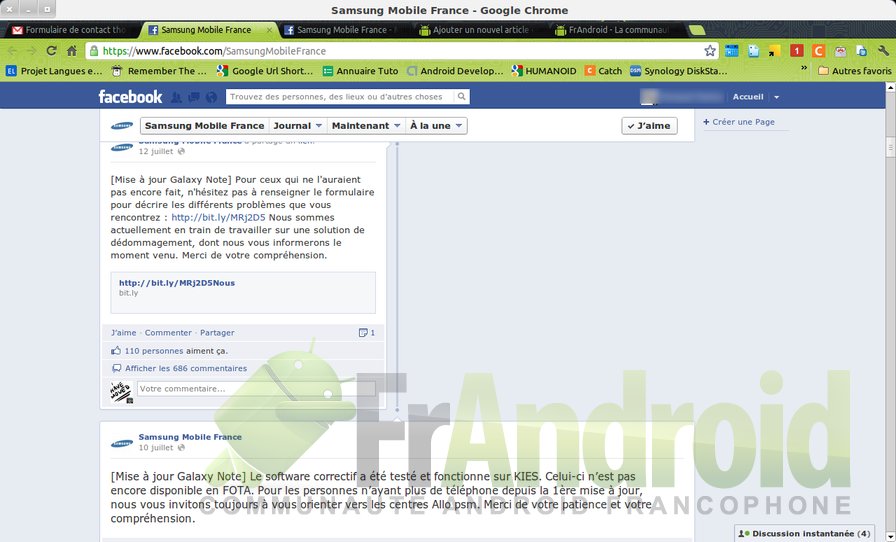Toggle the J'aime page like button
This screenshot has height=542, width=896.
[x=649, y=126]
